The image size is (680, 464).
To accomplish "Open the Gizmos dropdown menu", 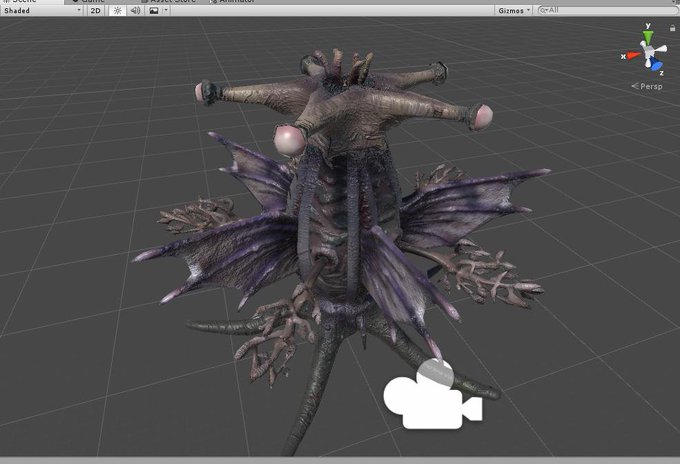I will point(514,10).
